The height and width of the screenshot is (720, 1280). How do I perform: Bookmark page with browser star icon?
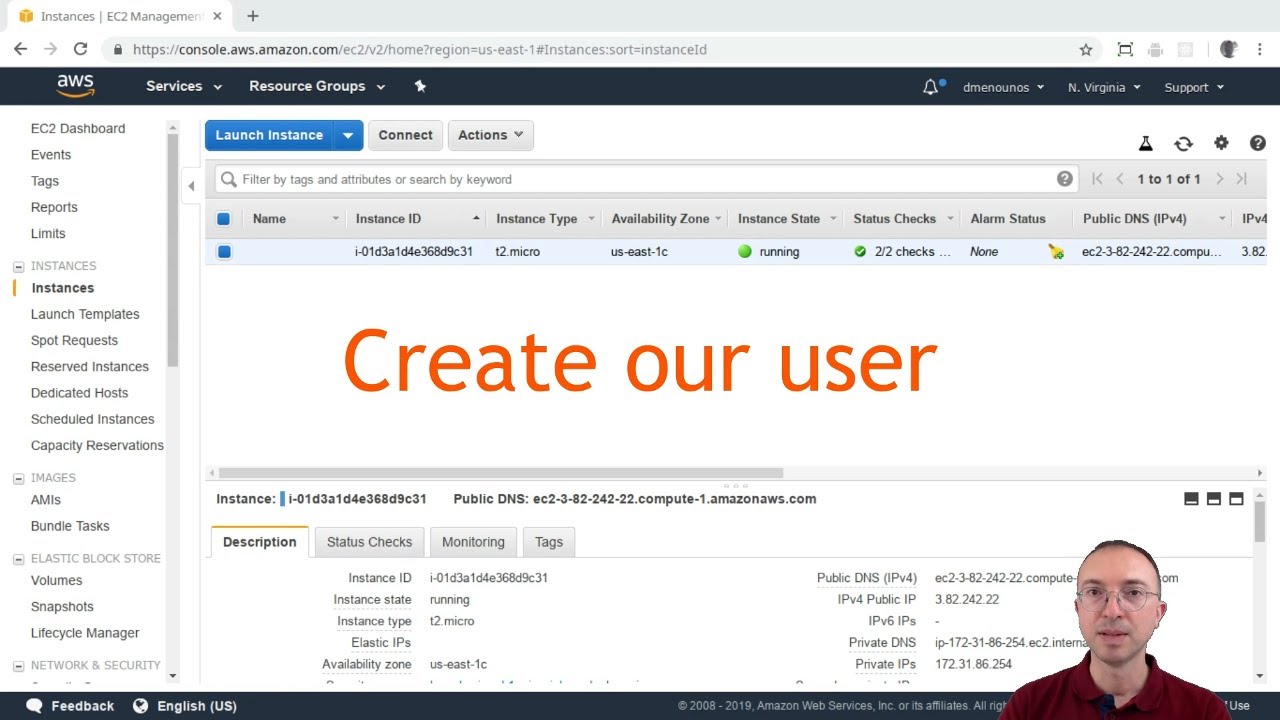click(1086, 49)
